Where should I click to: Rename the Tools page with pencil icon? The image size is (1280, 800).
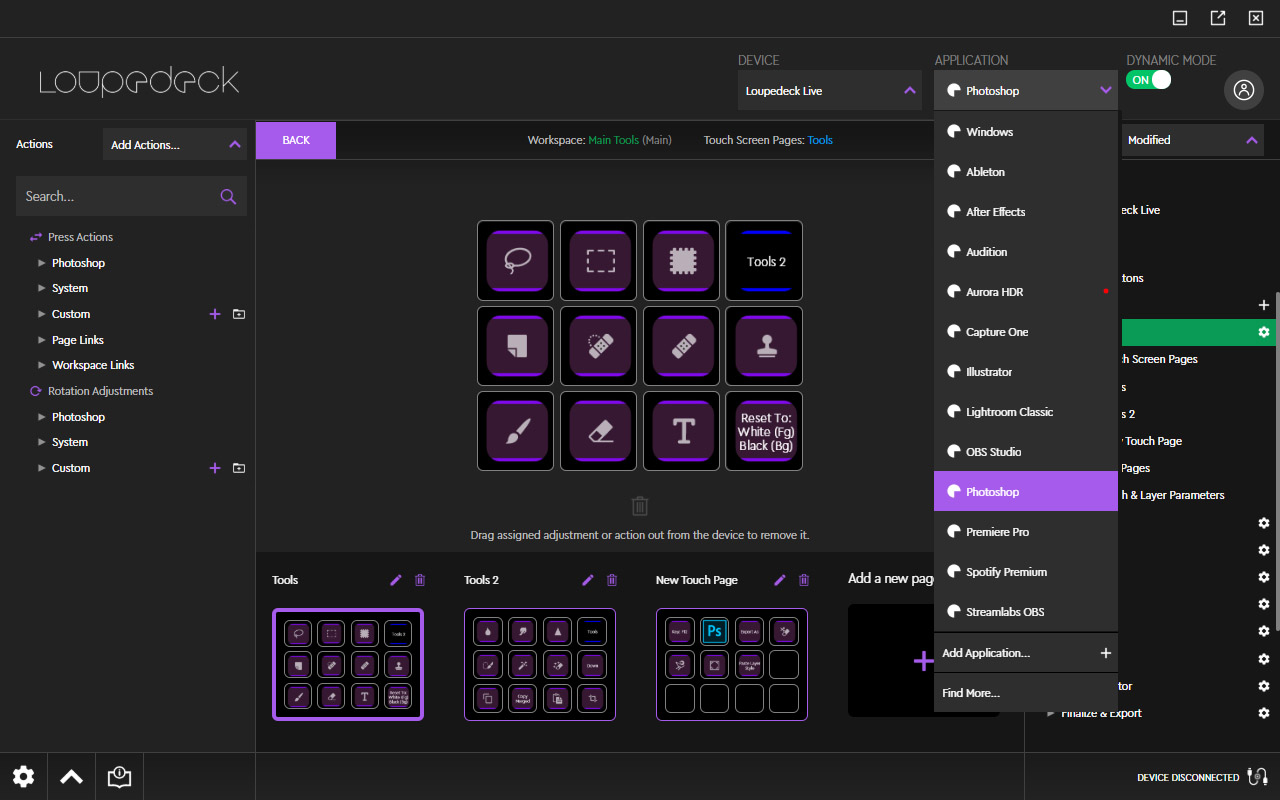(396, 580)
